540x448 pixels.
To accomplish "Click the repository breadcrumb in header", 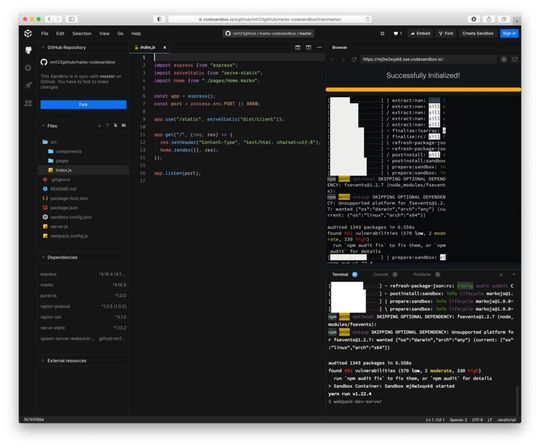I will 269,33.
